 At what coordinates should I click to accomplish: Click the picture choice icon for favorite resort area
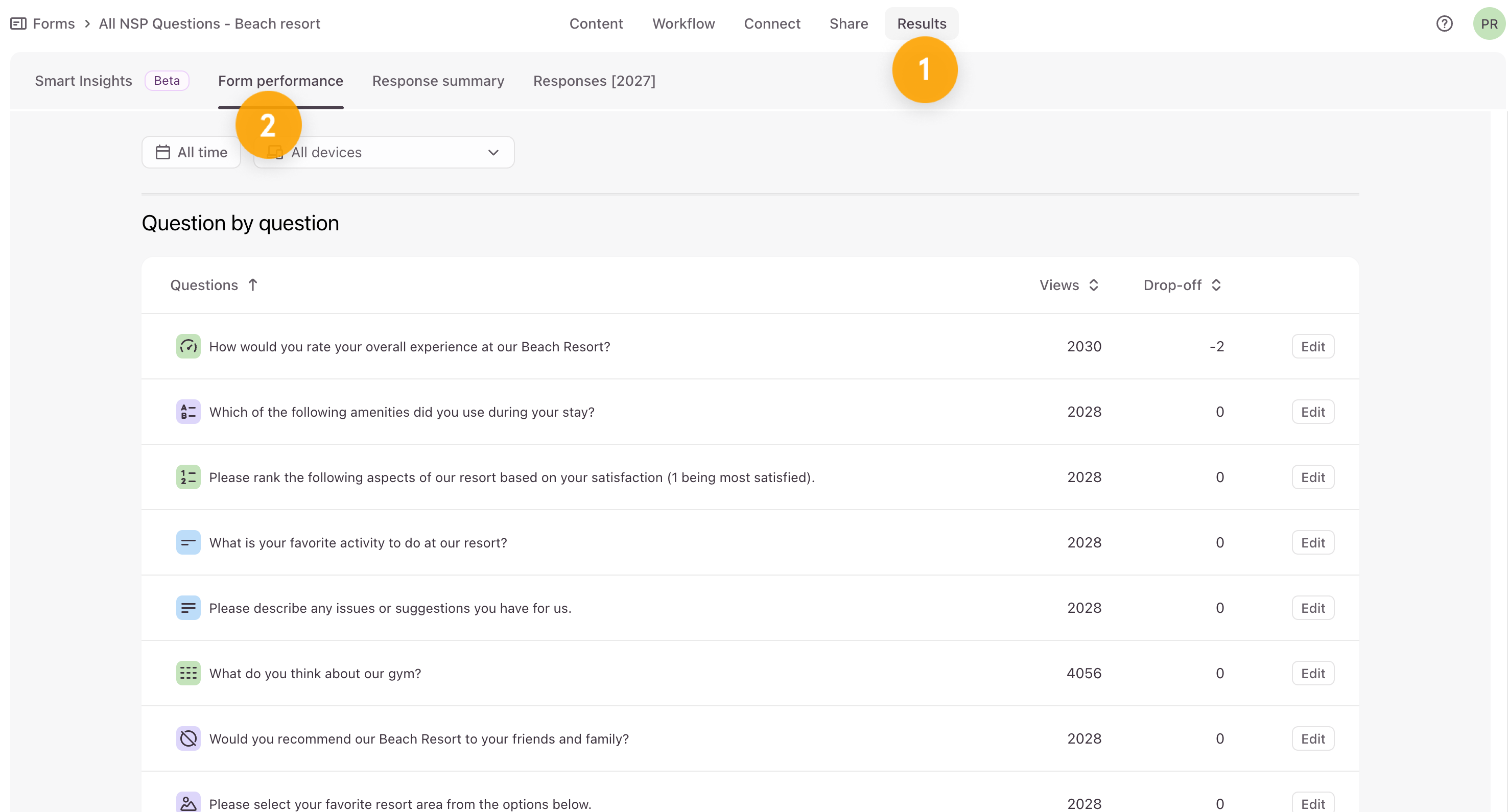(x=188, y=802)
